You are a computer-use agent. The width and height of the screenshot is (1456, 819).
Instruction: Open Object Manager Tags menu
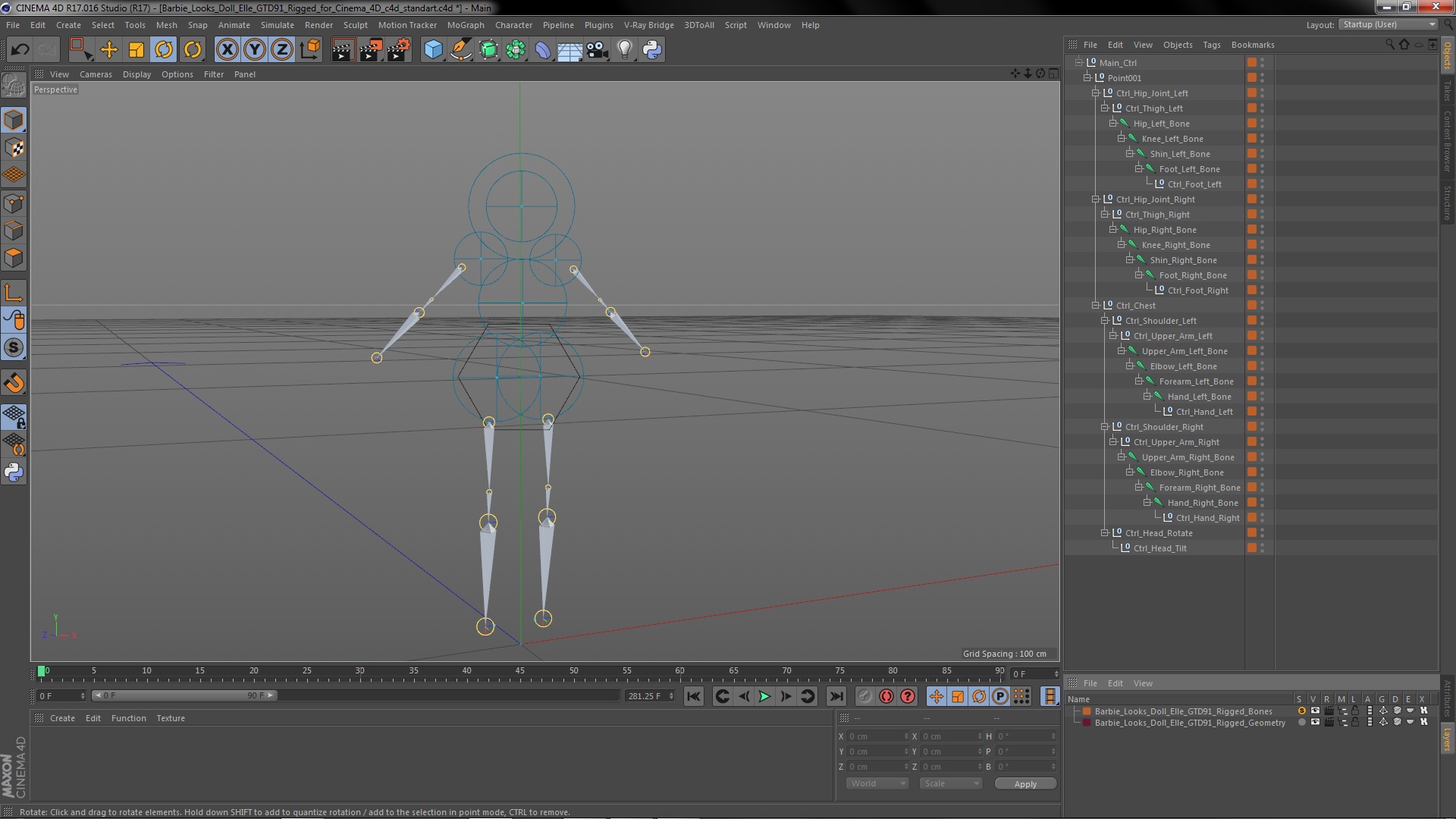(x=1211, y=45)
